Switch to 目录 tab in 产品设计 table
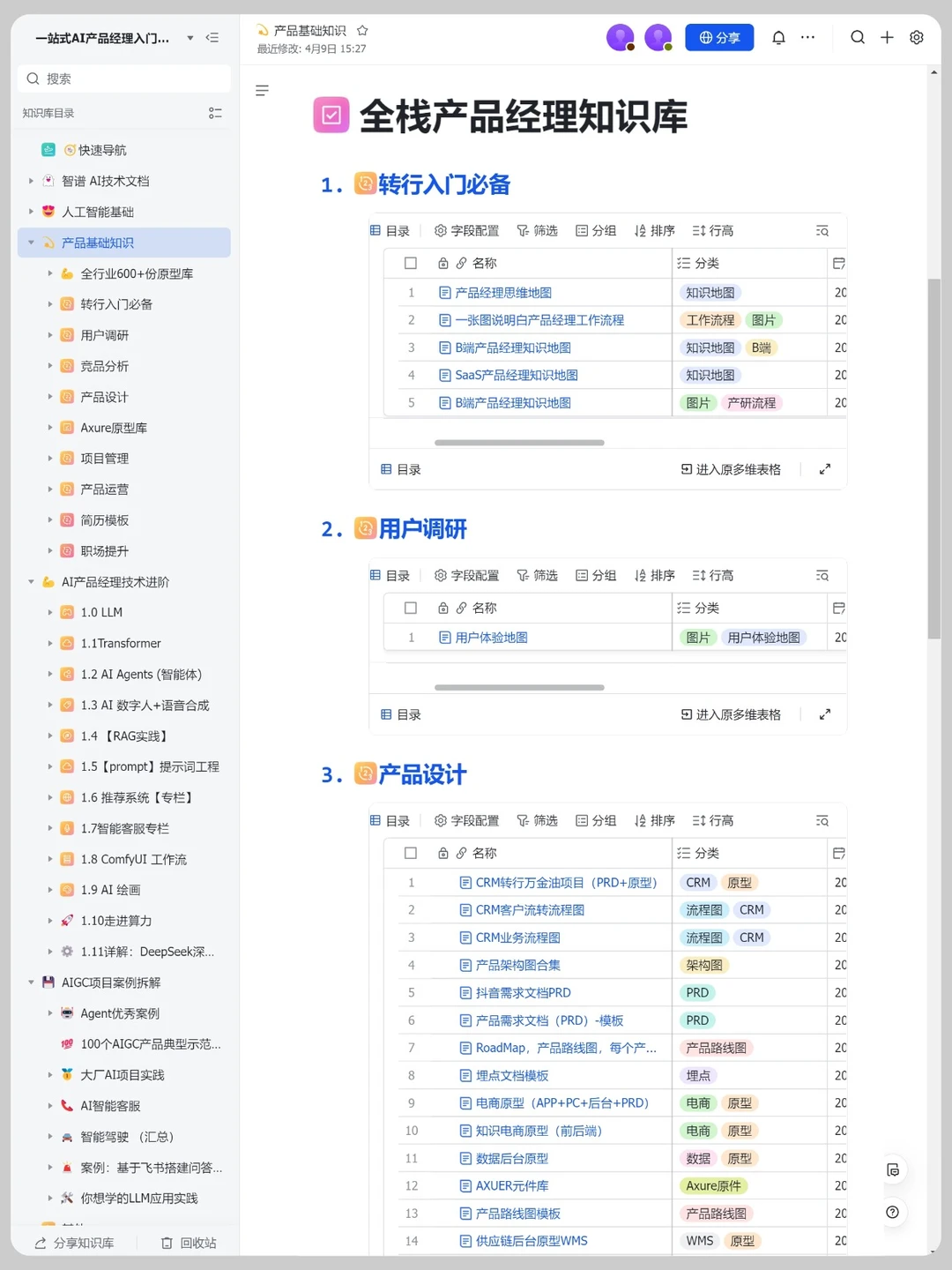 tap(390, 821)
